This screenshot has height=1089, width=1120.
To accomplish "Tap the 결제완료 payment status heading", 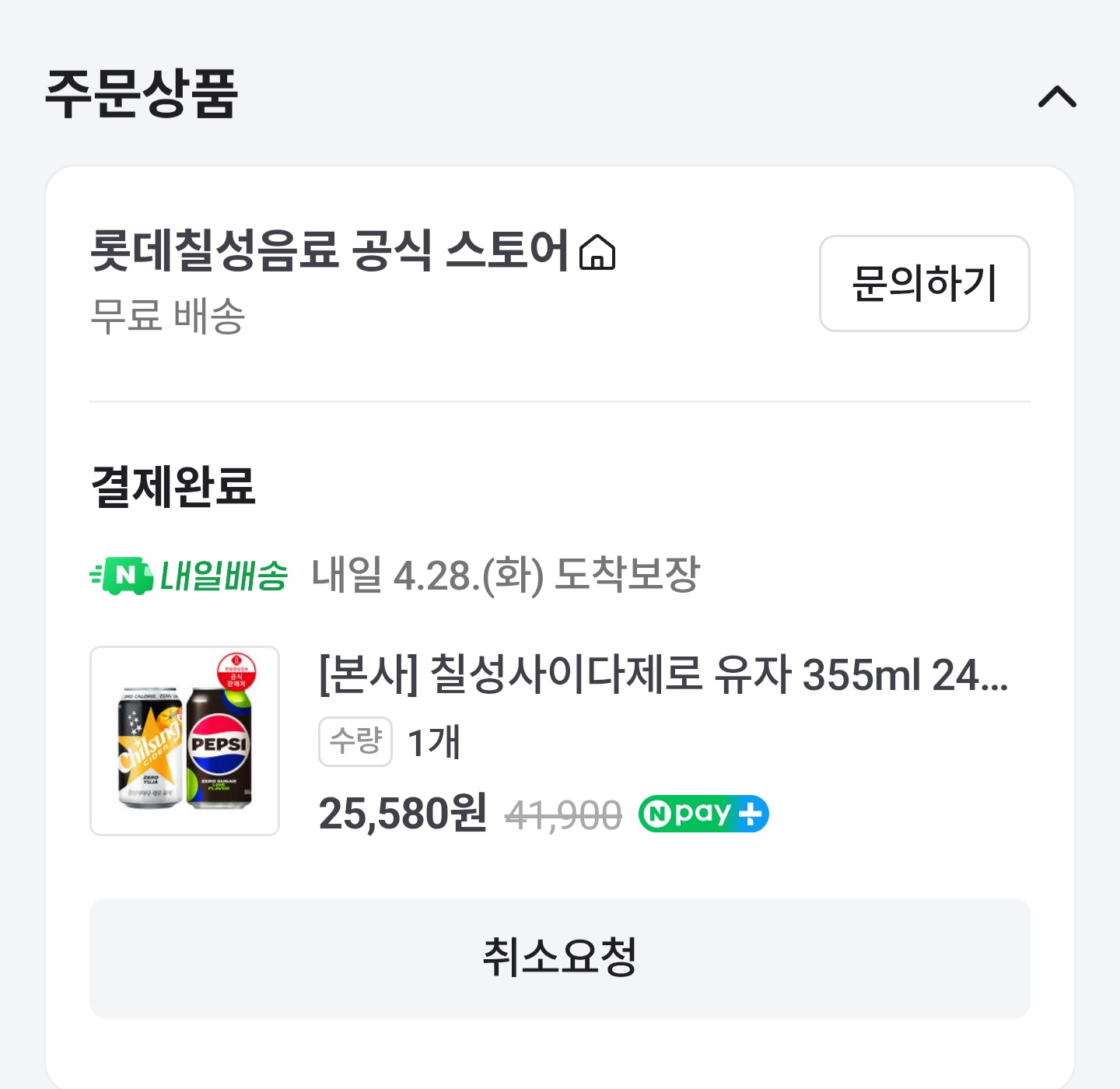I will (x=173, y=487).
